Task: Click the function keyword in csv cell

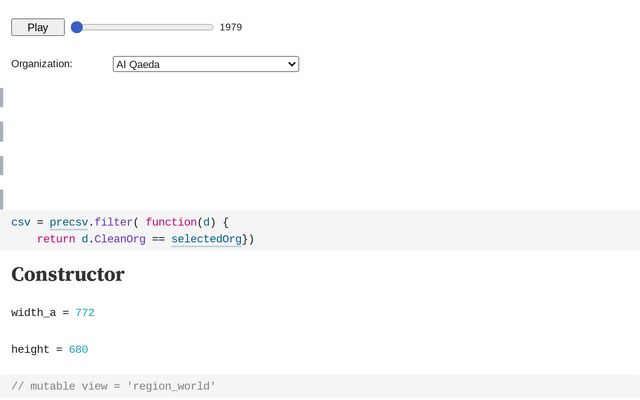Action: (170, 221)
